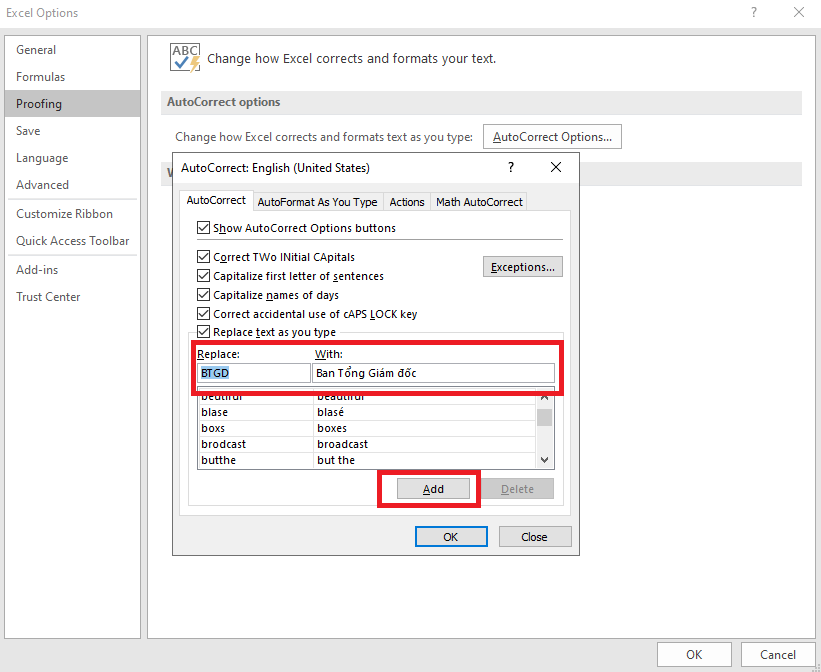This screenshot has width=821, height=672.
Task: Open the Exceptions dialog
Action: [523, 267]
